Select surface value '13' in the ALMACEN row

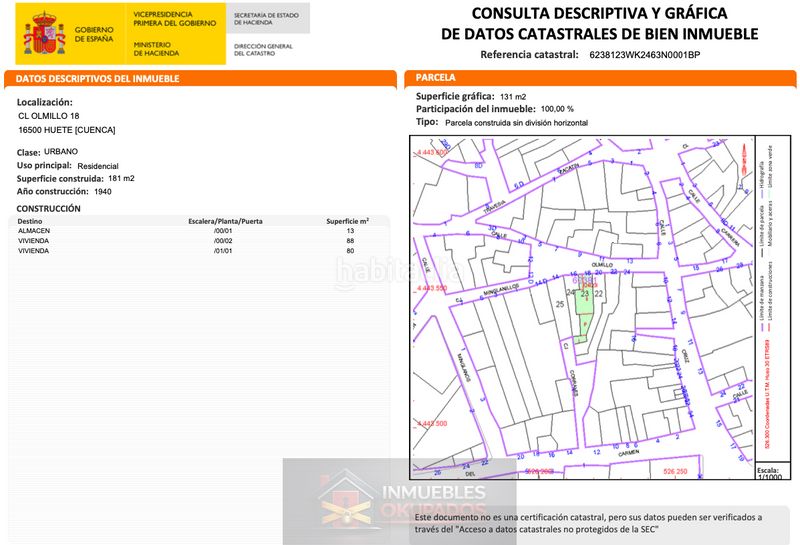click(x=350, y=231)
